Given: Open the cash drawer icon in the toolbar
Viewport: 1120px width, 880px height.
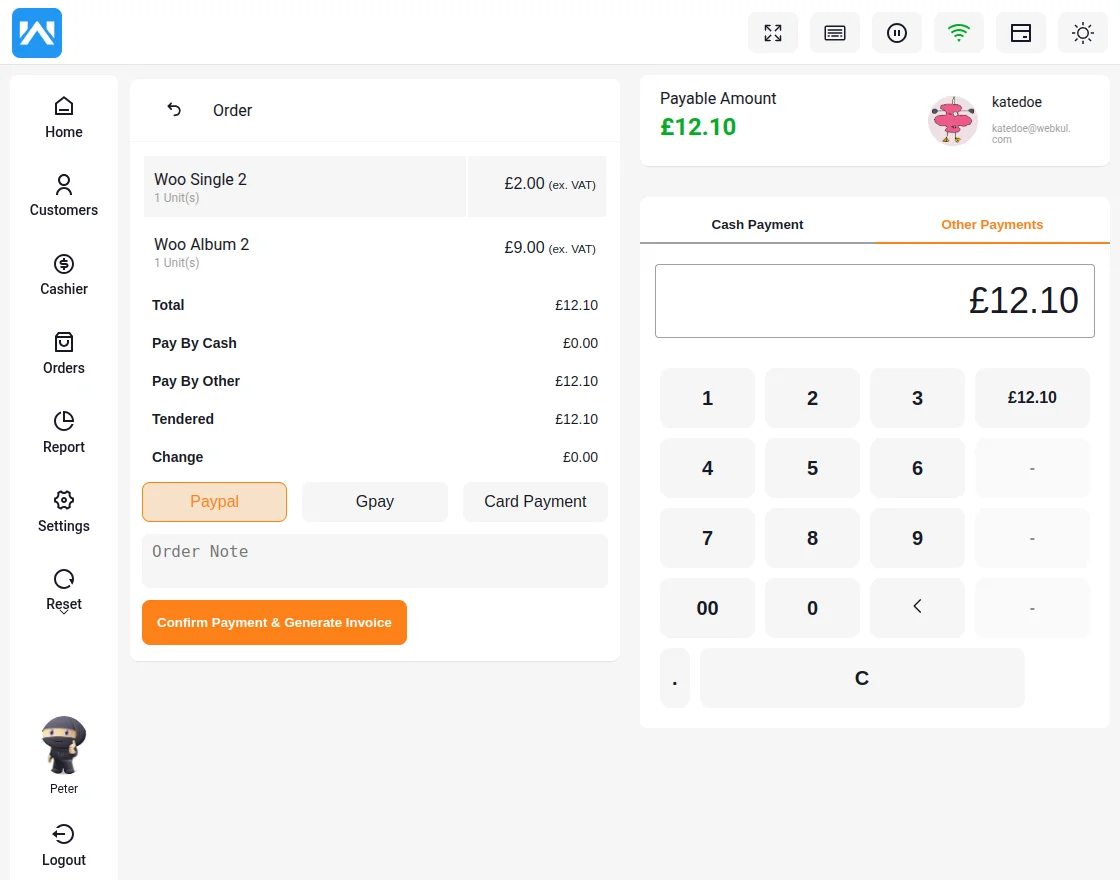Looking at the screenshot, I should point(1020,32).
